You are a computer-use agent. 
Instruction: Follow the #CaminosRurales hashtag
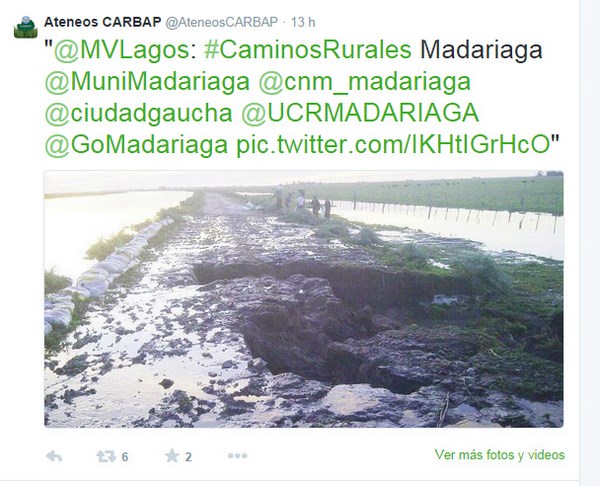coord(308,50)
